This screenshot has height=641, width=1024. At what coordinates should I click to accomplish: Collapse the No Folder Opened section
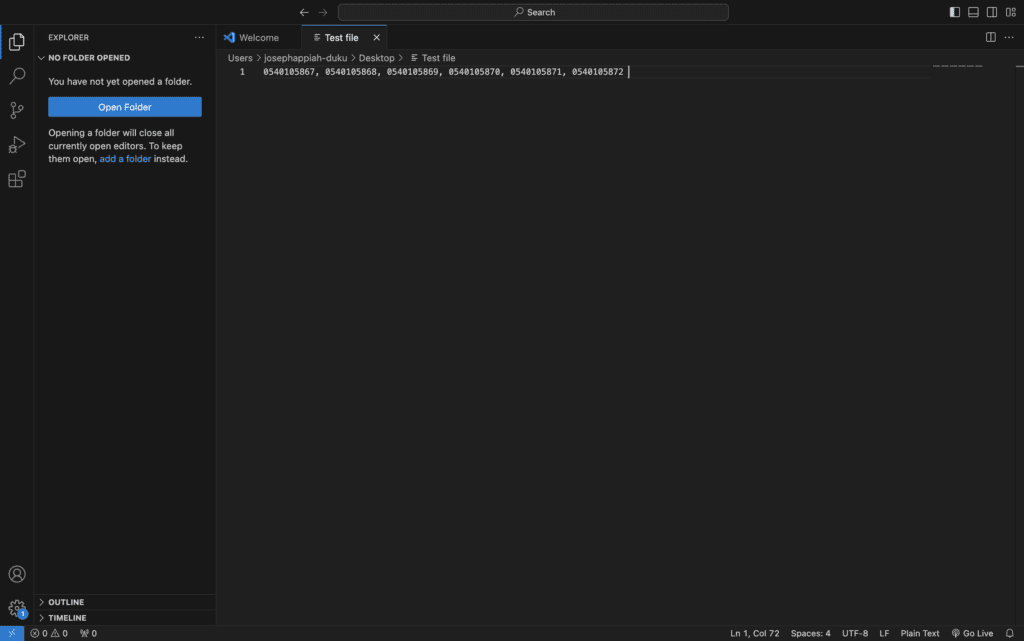pyautogui.click(x=89, y=58)
